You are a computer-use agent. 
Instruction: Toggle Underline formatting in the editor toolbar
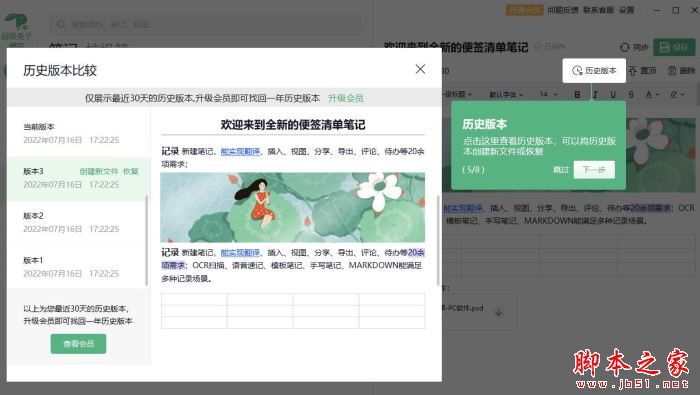point(613,95)
